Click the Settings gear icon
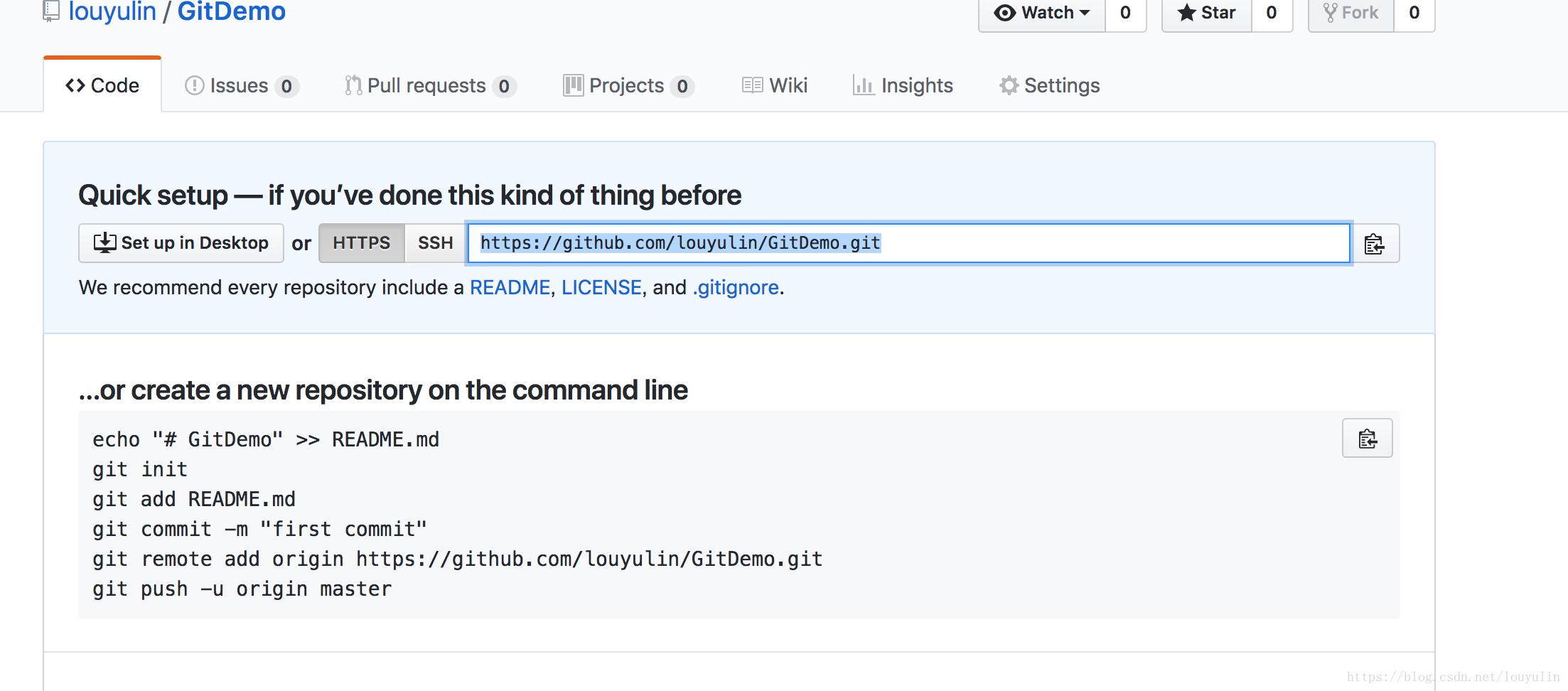The width and height of the screenshot is (1568, 691). tap(1009, 85)
